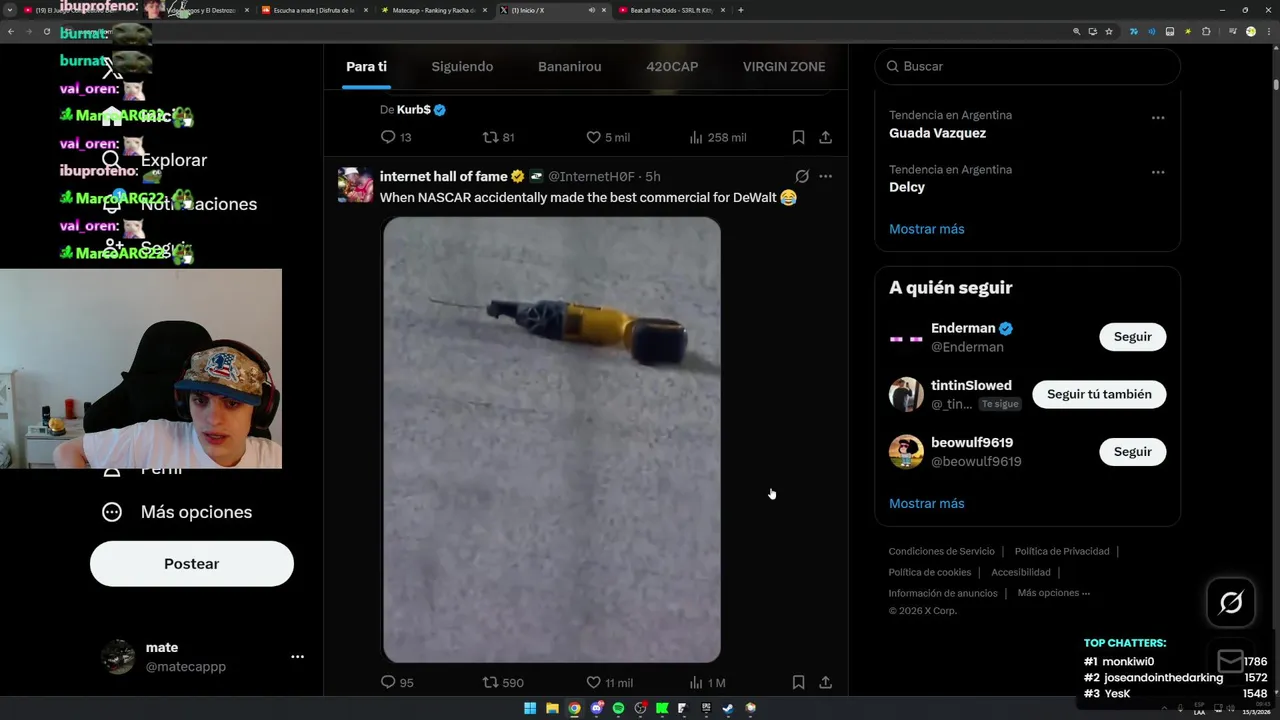Image resolution: width=1280 pixels, height=720 pixels.
Task: Open the messages envelope drawer
Action: tap(1231, 661)
